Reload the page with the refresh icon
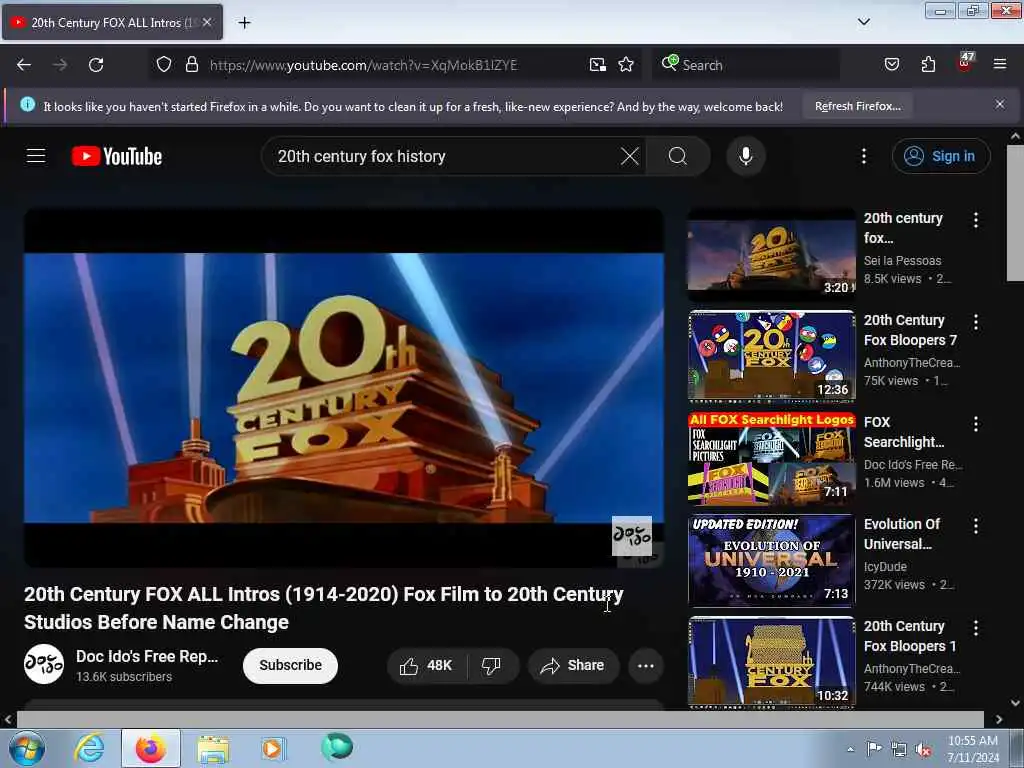The height and width of the screenshot is (768, 1024). [96, 65]
